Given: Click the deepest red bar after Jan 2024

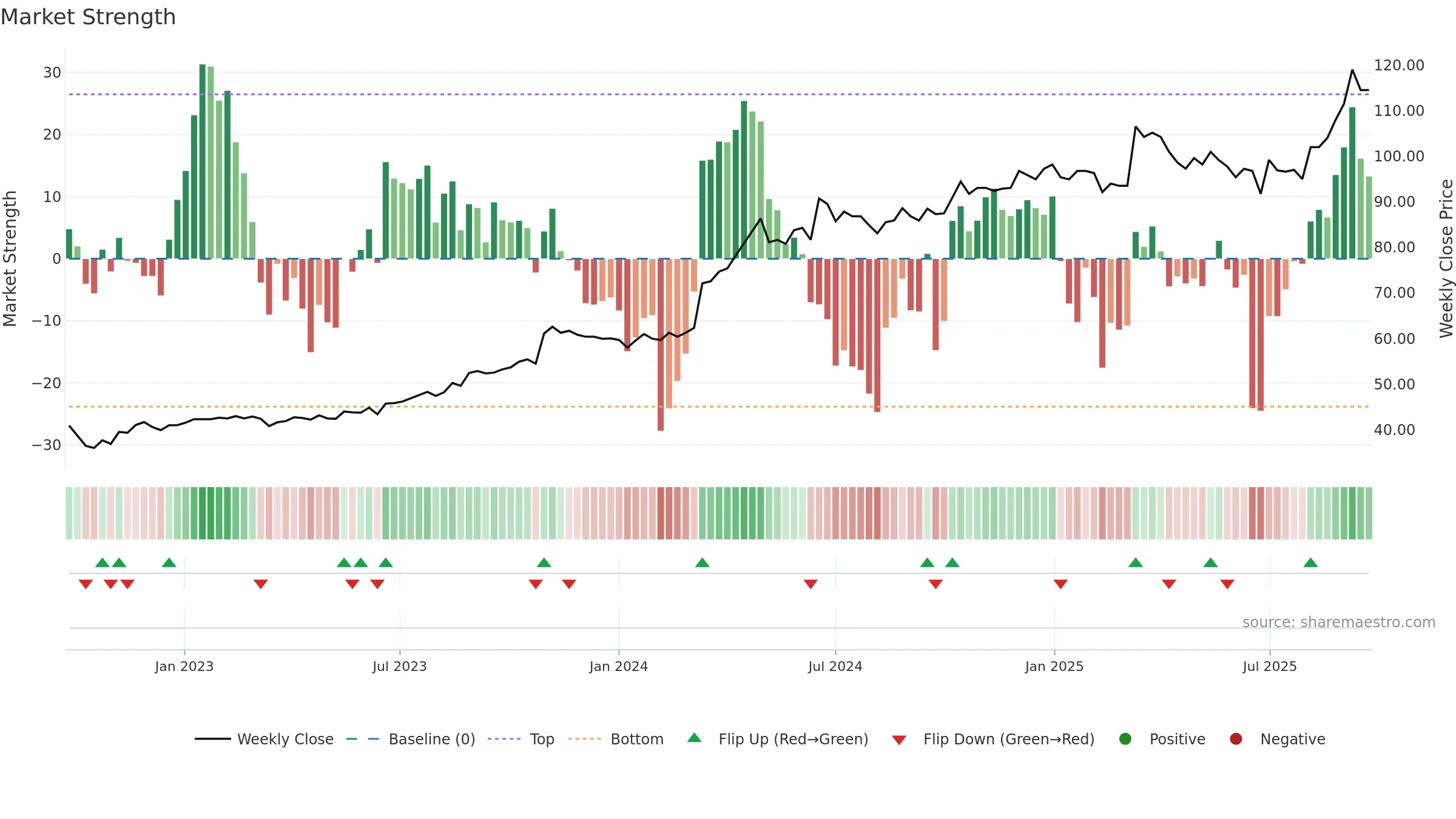Looking at the screenshot, I should pos(661,345).
